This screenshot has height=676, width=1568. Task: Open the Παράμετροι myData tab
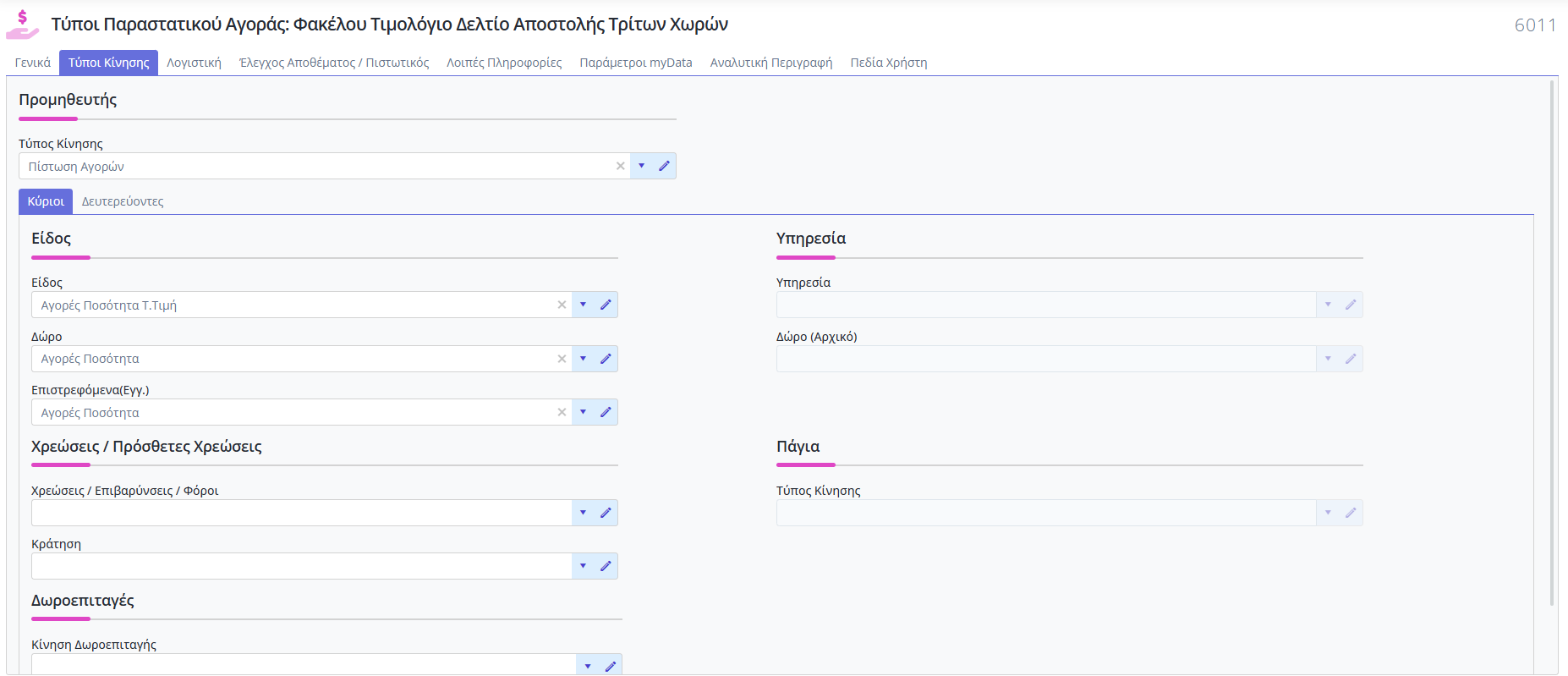pyautogui.click(x=635, y=63)
